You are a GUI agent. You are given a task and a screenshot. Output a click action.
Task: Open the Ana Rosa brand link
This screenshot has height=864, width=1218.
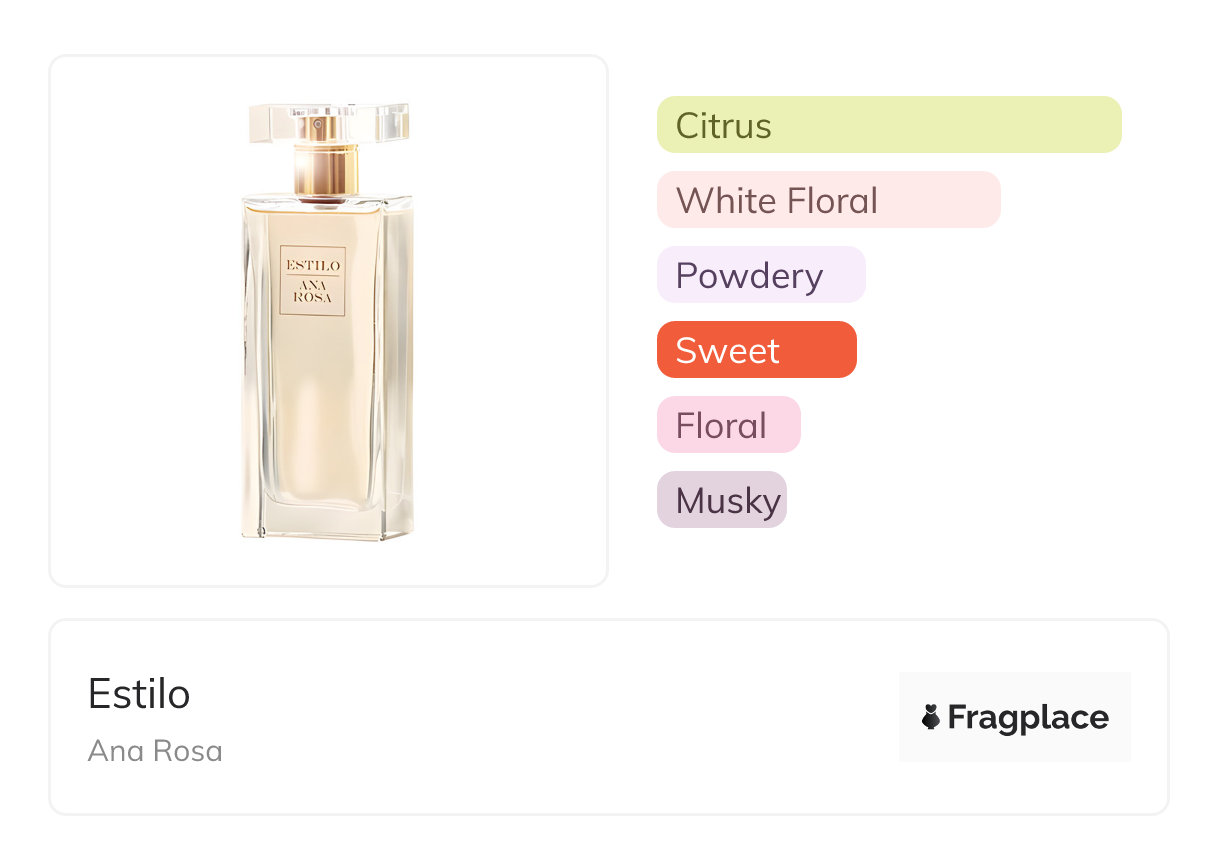[x=155, y=751]
